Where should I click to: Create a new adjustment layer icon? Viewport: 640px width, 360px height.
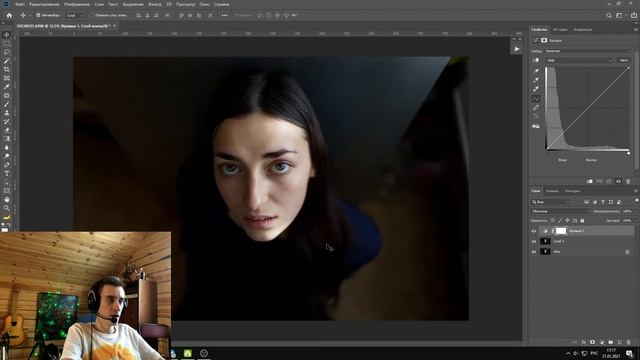[602, 342]
